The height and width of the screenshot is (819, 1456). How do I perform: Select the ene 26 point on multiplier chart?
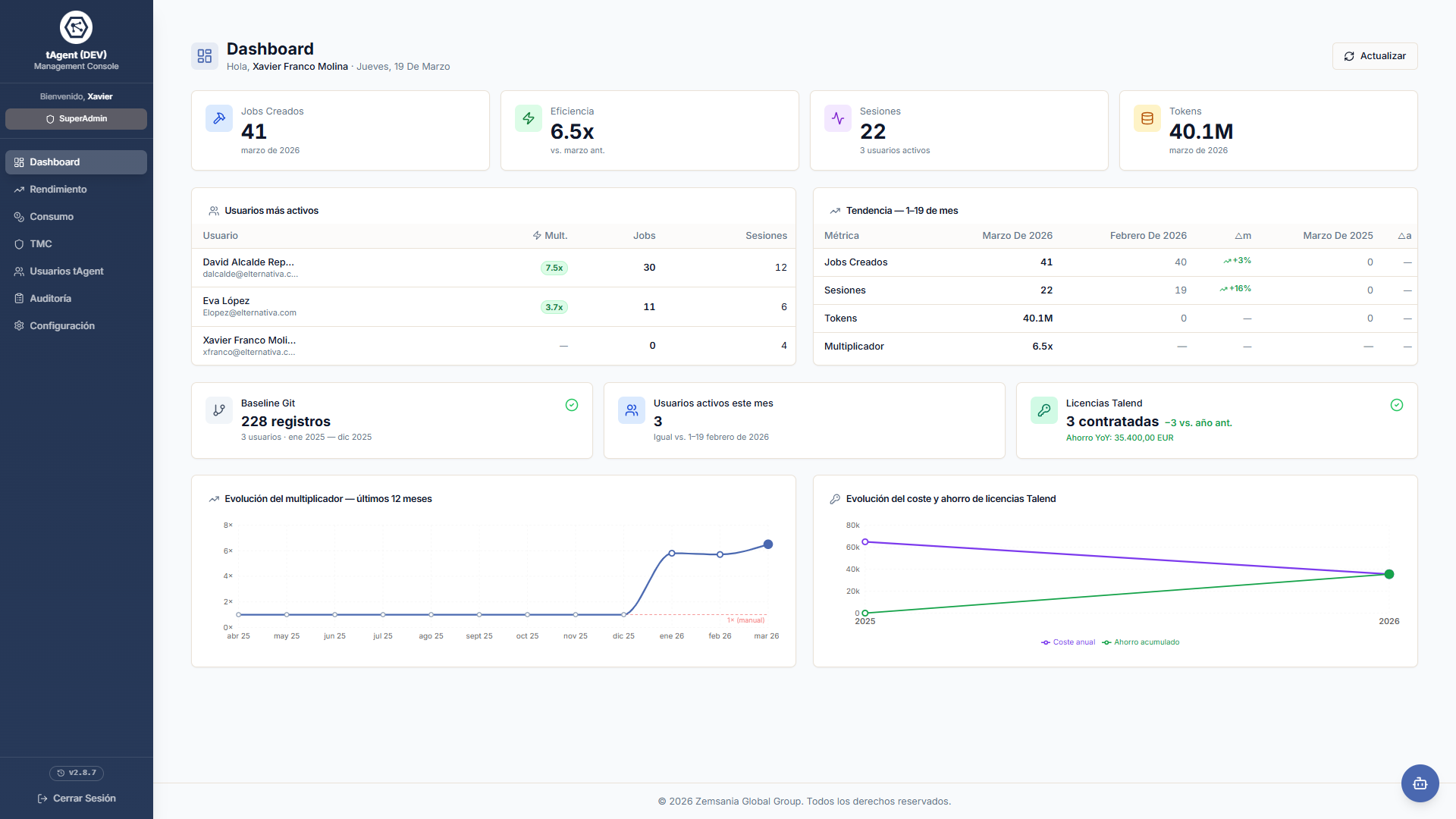(672, 554)
